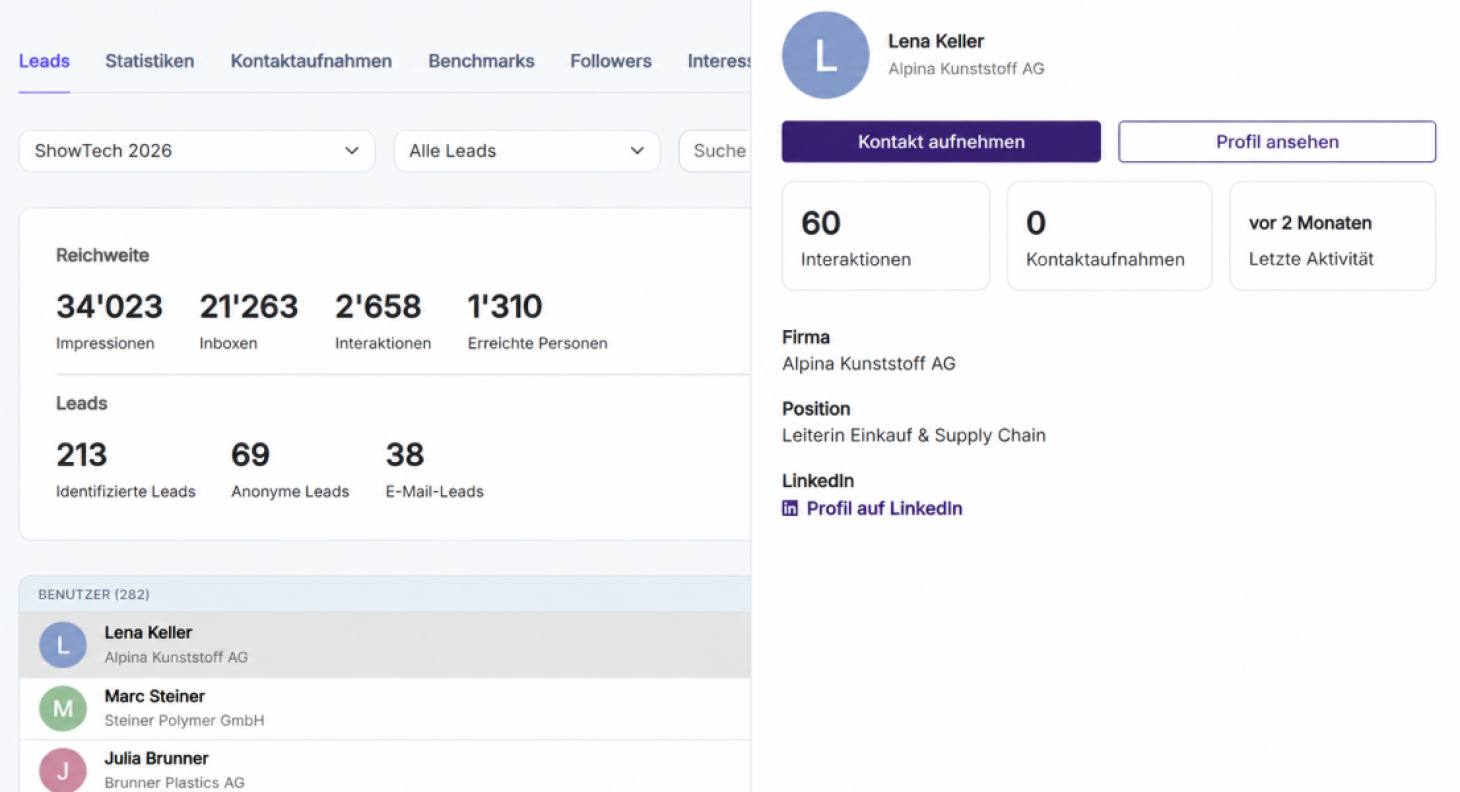The image size is (1460, 792).
Task: Click Lena Keller's large avatar in detail panel
Action: pyautogui.click(x=825, y=55)
